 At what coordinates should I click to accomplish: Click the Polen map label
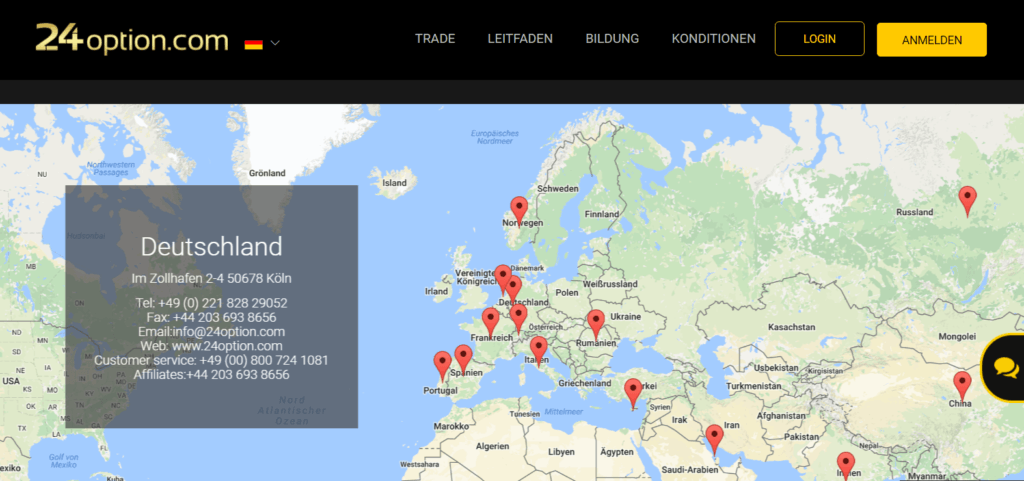566,292
